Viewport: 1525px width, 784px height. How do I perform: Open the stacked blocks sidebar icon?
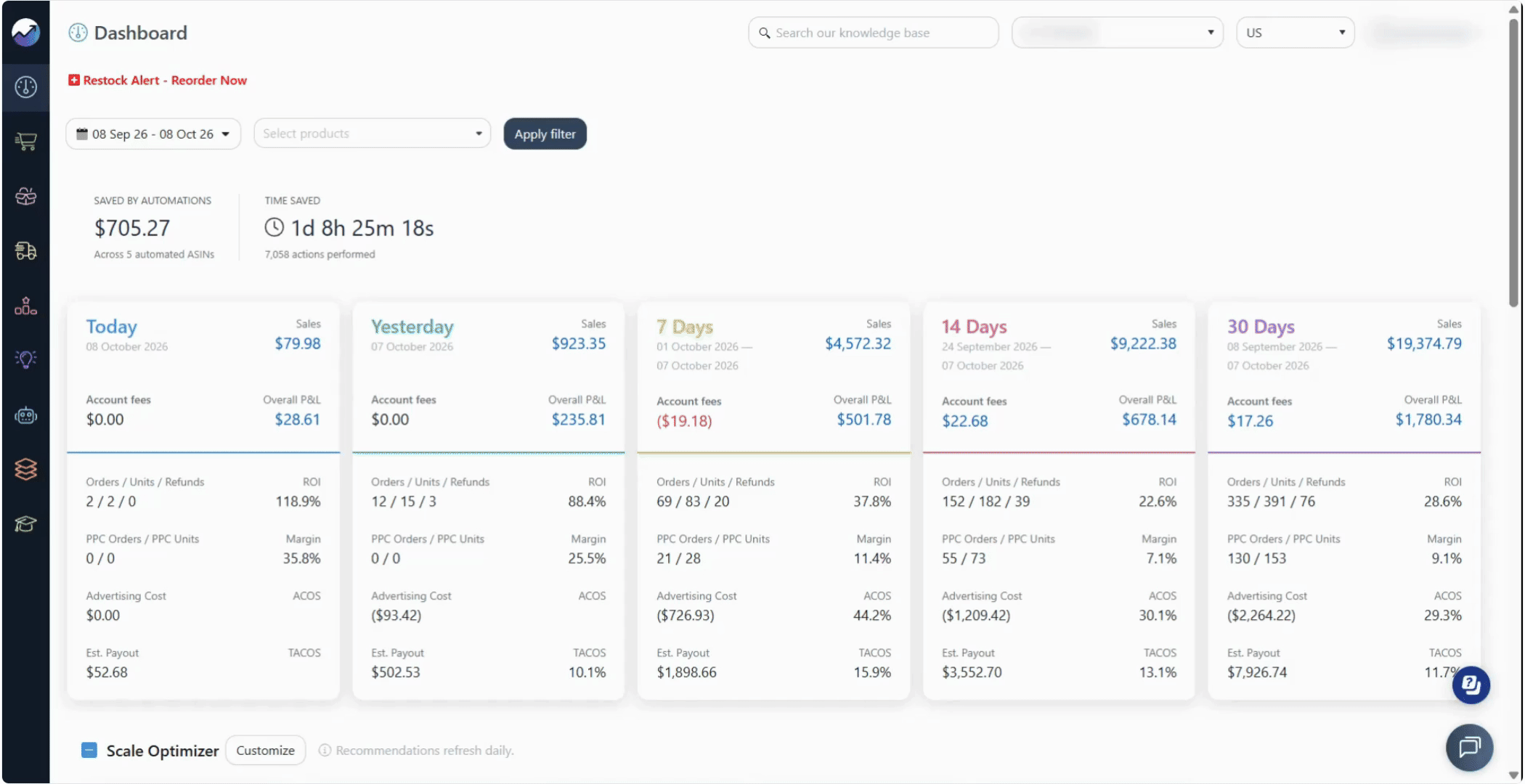click(25, 306)
